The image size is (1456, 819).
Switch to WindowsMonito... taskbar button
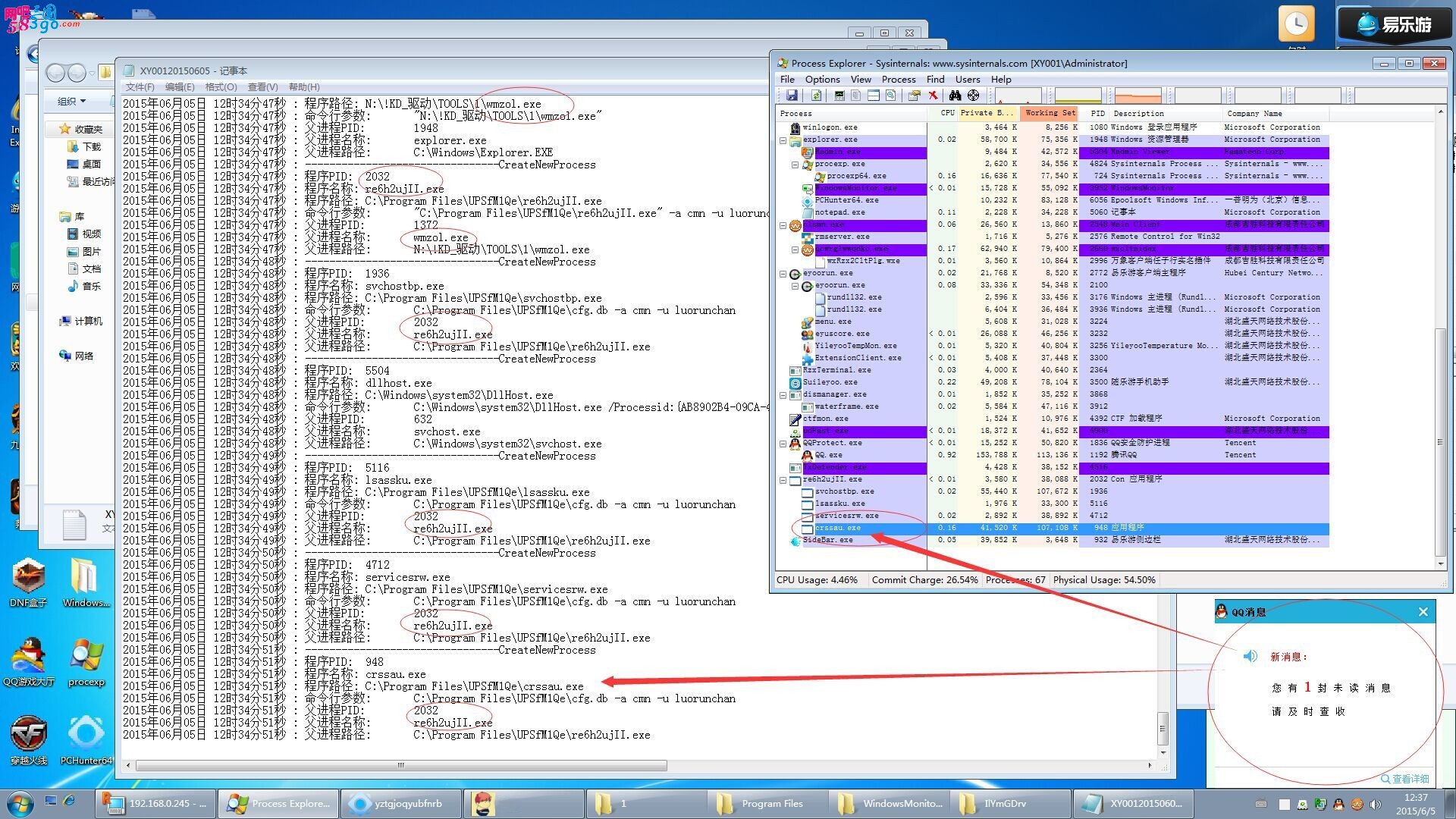click(892, 803)
